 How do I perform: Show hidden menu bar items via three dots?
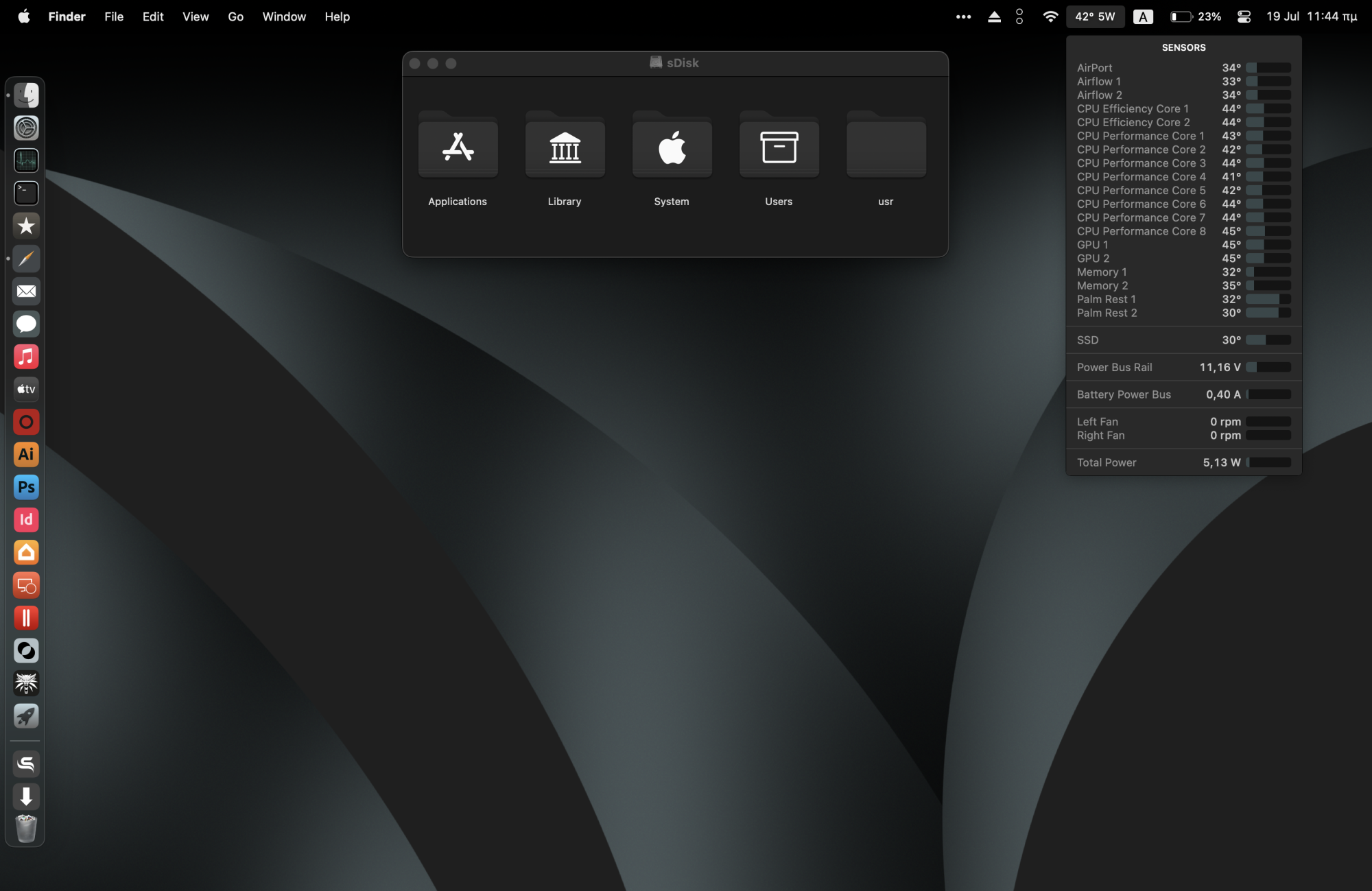[x=963, y=16]
